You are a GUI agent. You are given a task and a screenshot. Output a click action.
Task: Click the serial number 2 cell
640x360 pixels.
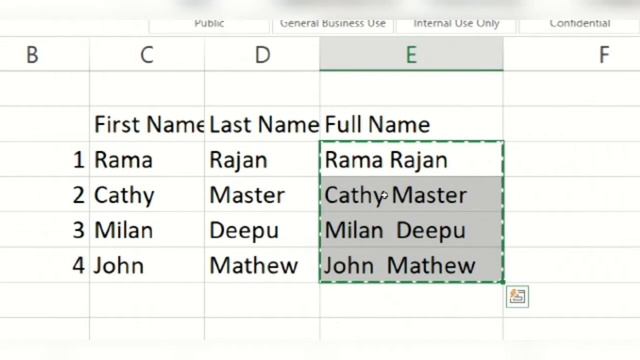[44, 195]
